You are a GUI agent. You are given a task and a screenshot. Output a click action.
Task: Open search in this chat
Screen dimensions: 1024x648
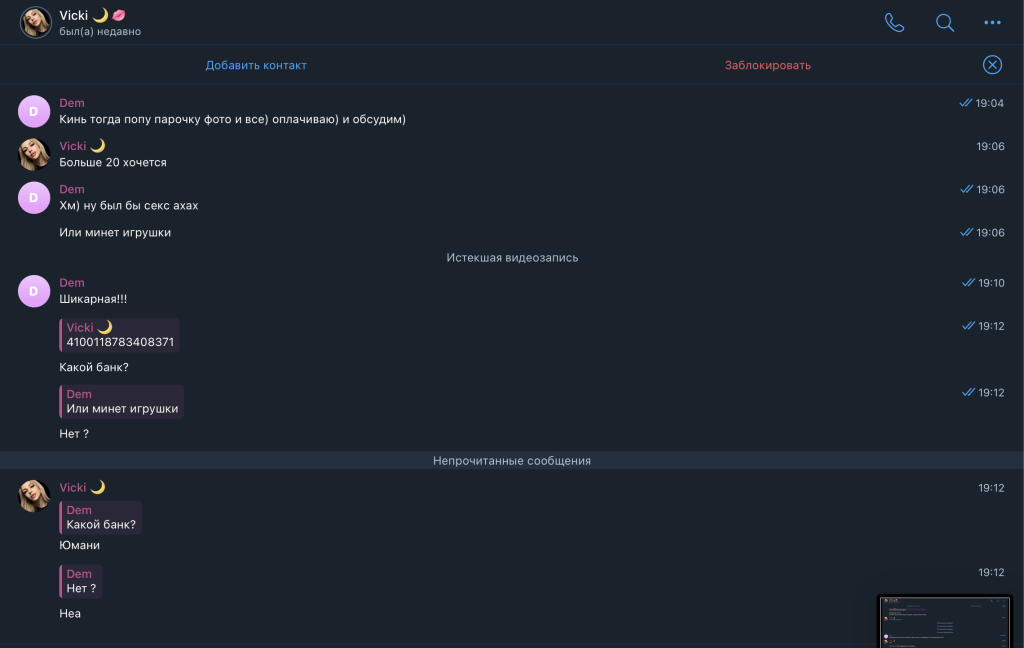coord(944,22)
